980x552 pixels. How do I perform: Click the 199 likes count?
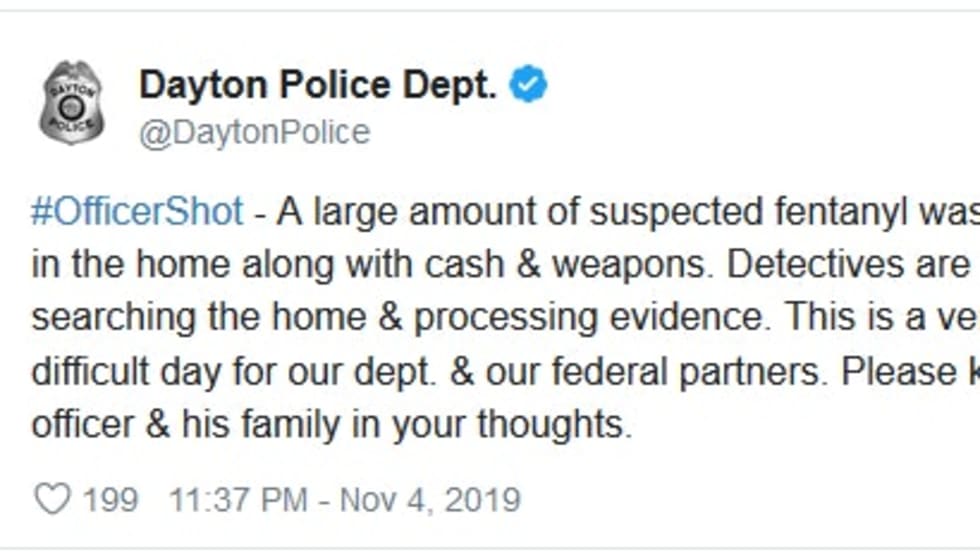pos(110,499)
